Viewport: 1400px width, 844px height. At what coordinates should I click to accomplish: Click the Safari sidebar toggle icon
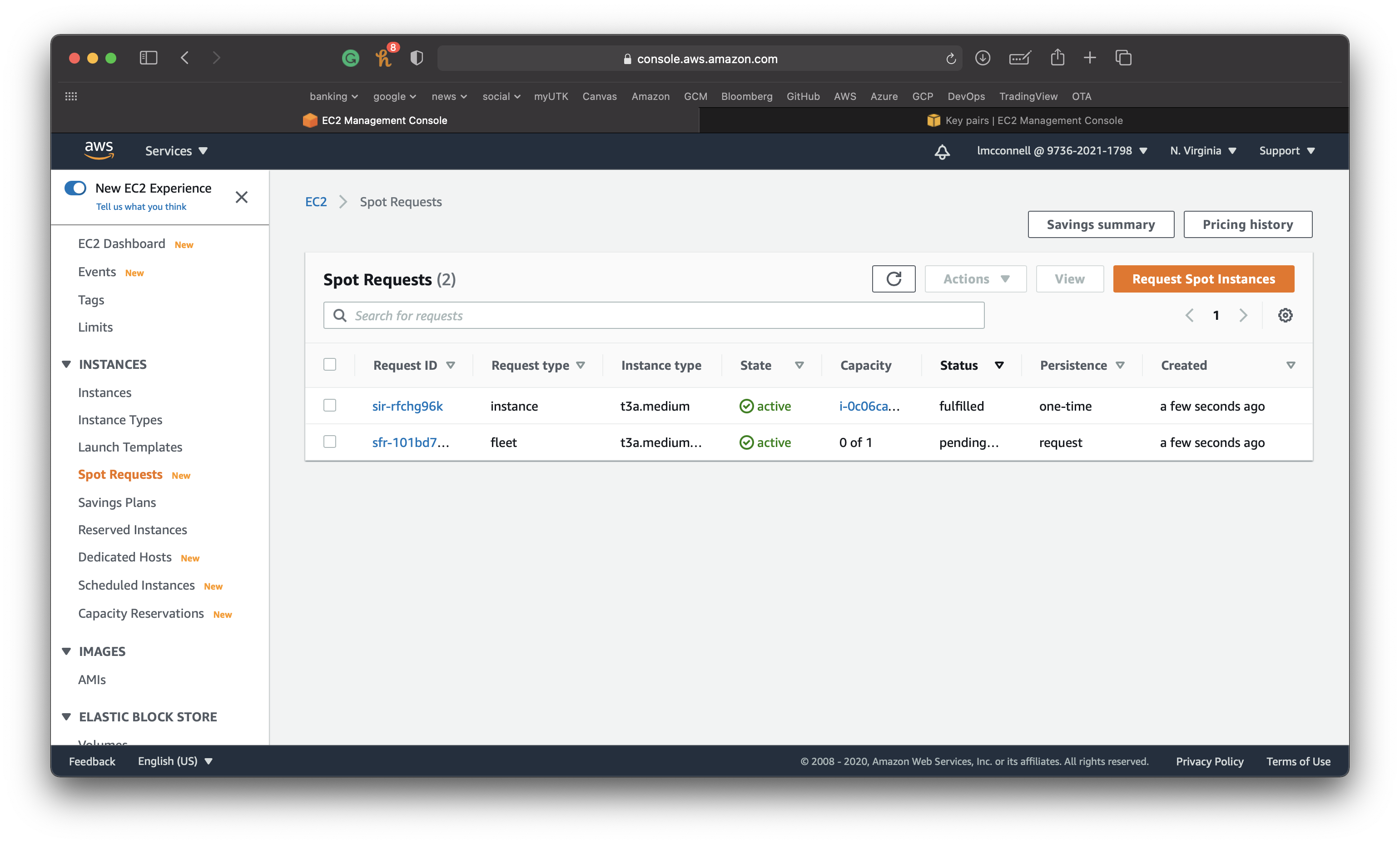click(x=148, y=58)
